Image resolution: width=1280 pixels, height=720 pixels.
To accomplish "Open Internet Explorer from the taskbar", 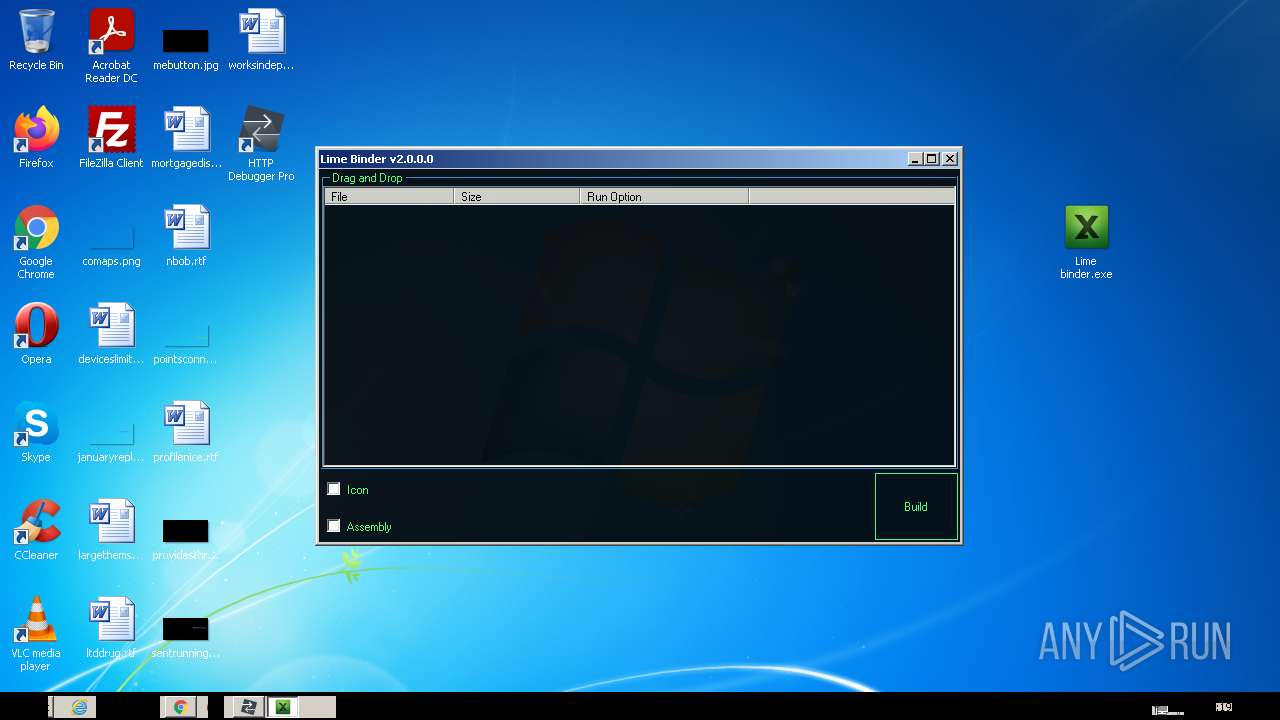I will pyautogui.click(x=78, y=707).
